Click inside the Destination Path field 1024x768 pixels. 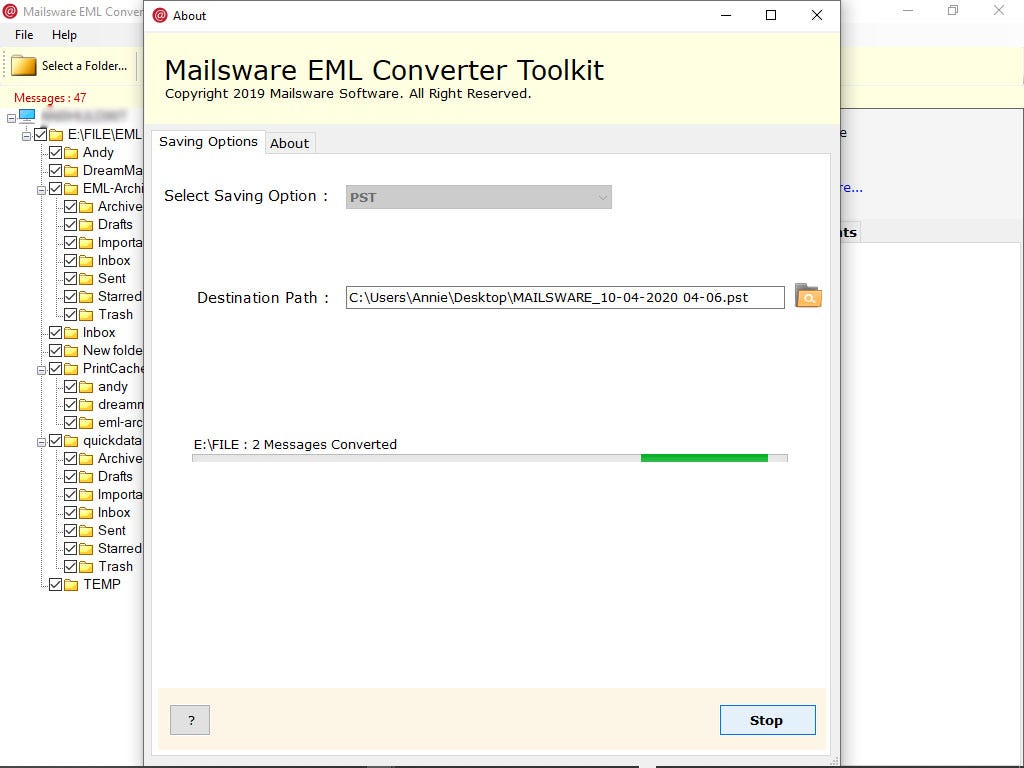point(565,297)
